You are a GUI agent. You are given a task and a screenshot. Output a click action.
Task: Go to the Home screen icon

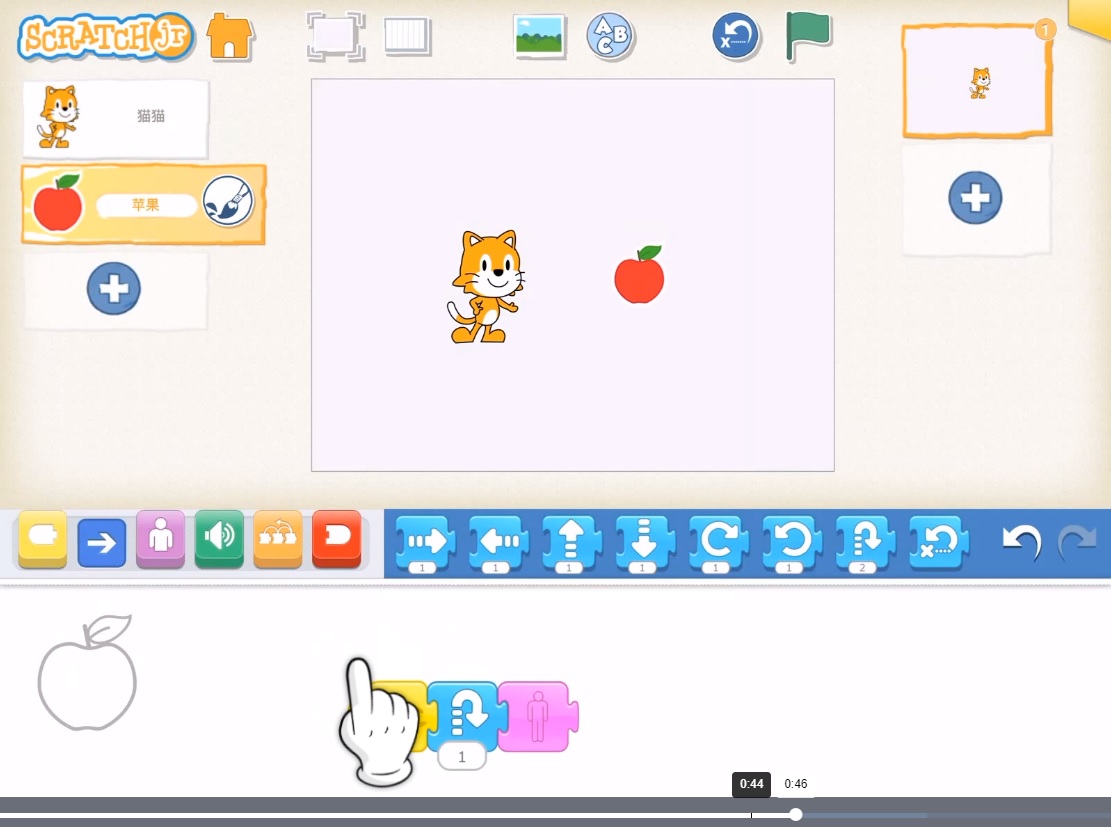230,37
